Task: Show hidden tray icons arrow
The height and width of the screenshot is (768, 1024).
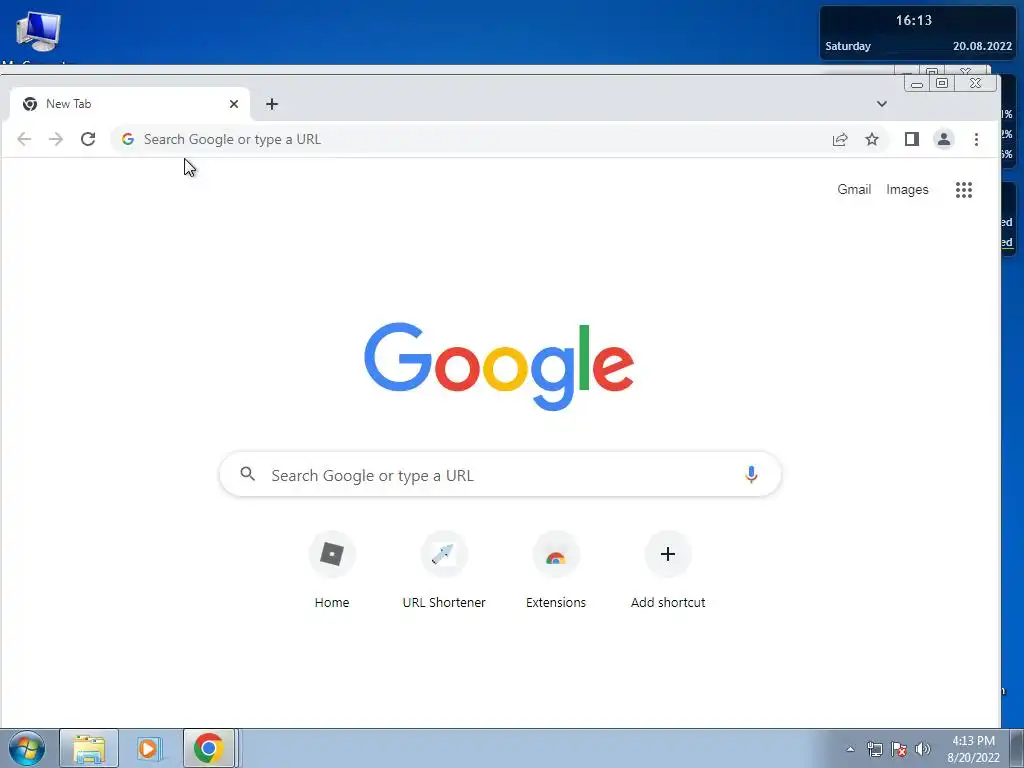Action: [850, 749]
